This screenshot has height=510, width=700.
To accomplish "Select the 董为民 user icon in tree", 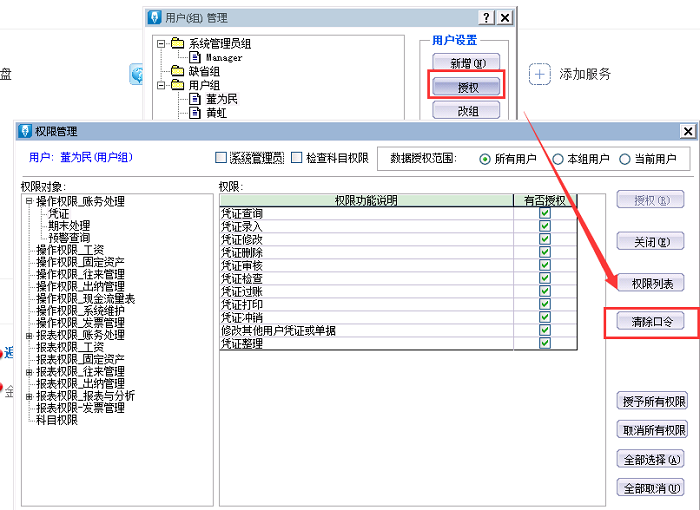I will click(x=195, y=99).
